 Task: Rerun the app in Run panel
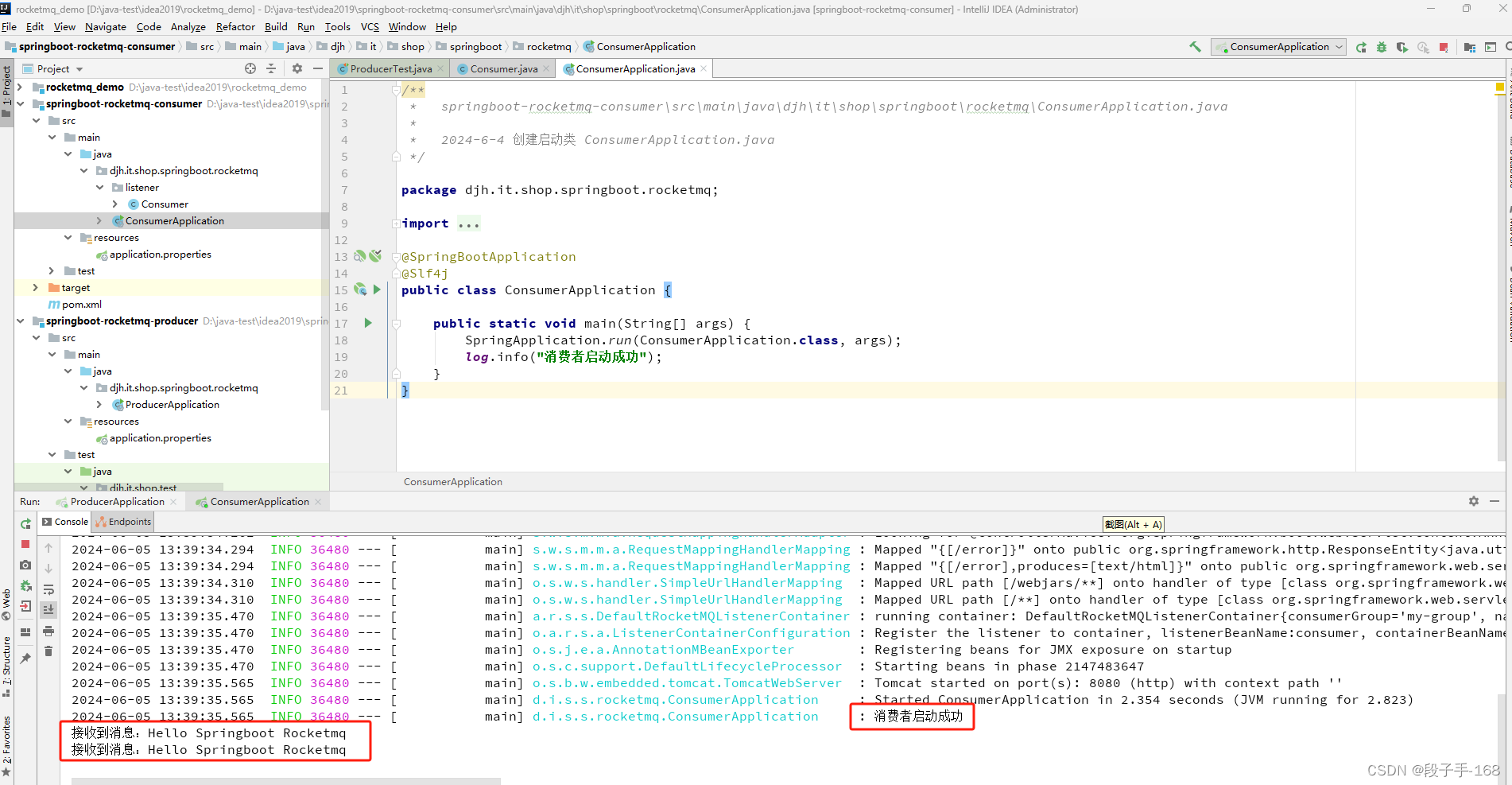pyautogui.click(x=25, y=523)
